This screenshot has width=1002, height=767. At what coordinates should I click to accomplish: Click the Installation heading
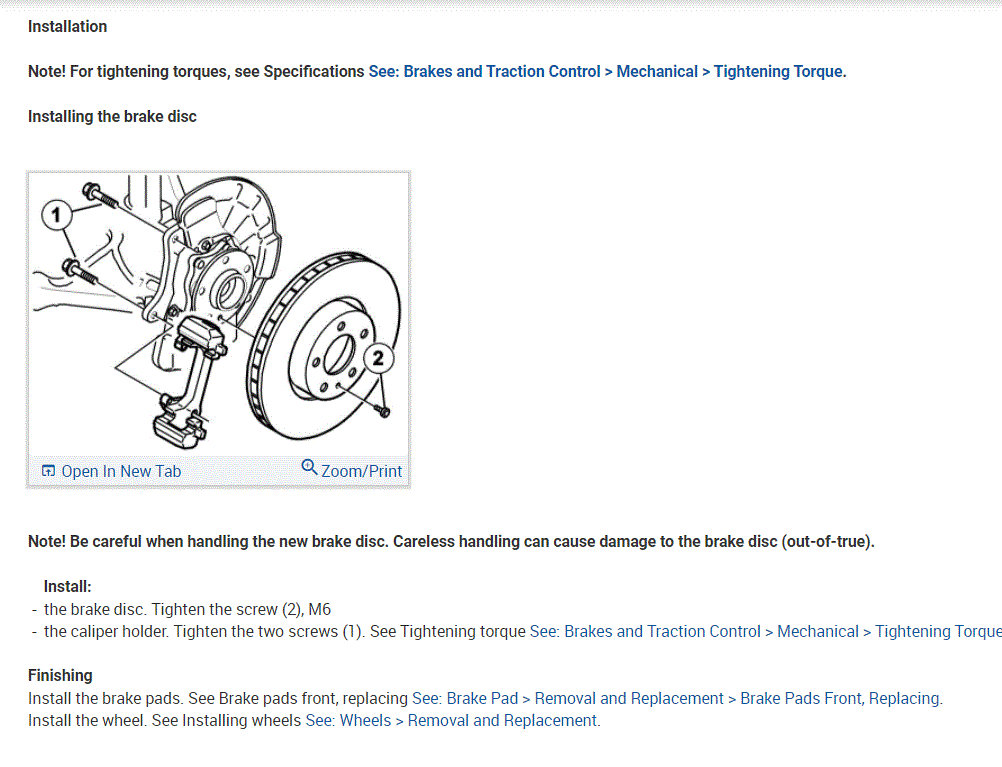pyautogui.click(x=68, y=27)
